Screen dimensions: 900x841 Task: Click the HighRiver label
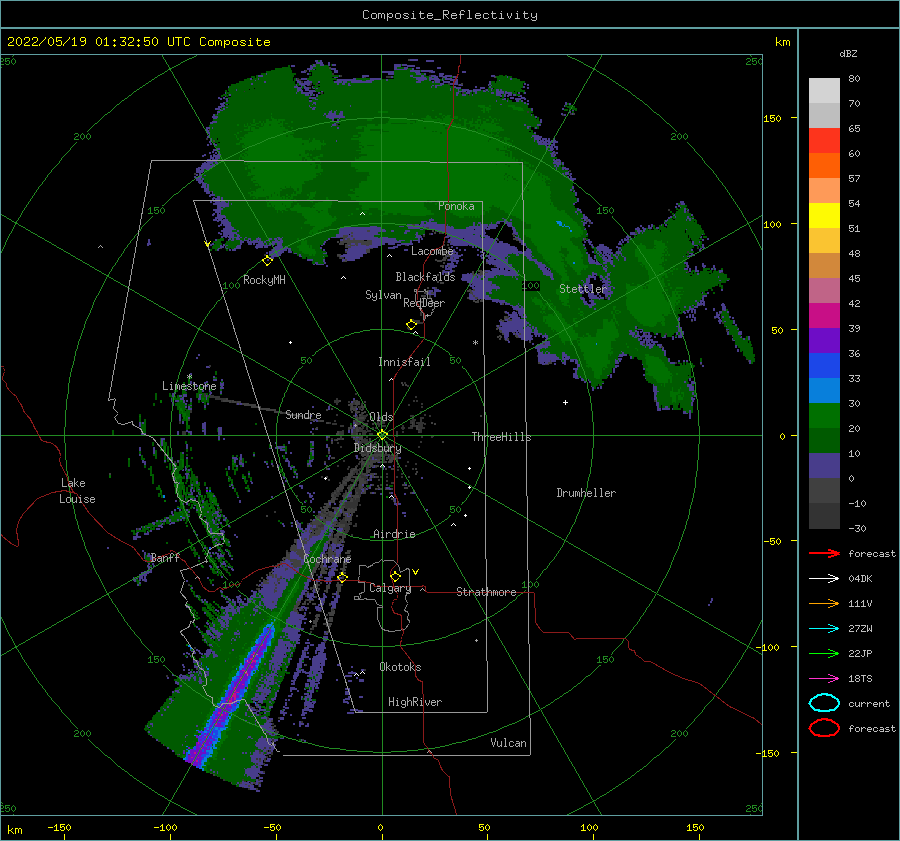(415, 702)
